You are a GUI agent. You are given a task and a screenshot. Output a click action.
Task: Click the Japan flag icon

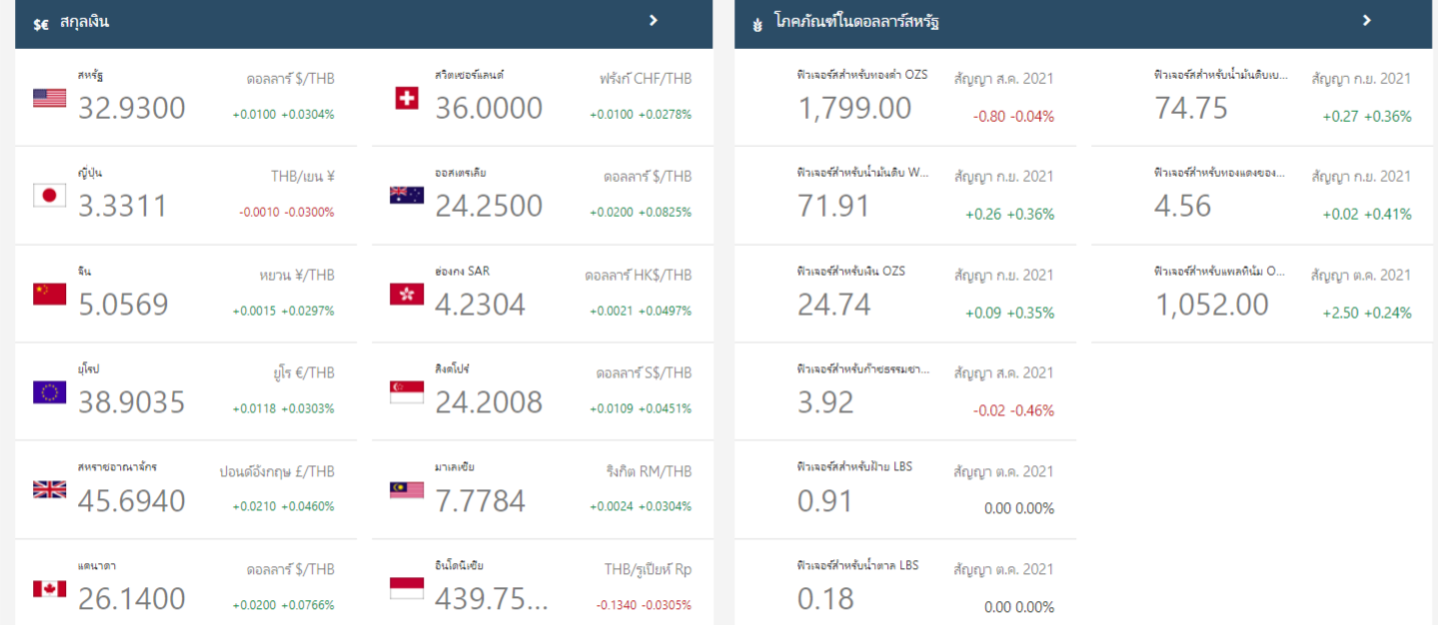click(49, 196)
